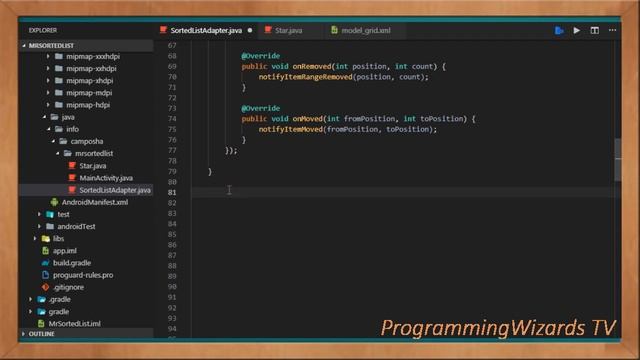Expand the mipmap-xhdpi folder arrow
Viewport: 640px width, 360px height.
[48, 81]
